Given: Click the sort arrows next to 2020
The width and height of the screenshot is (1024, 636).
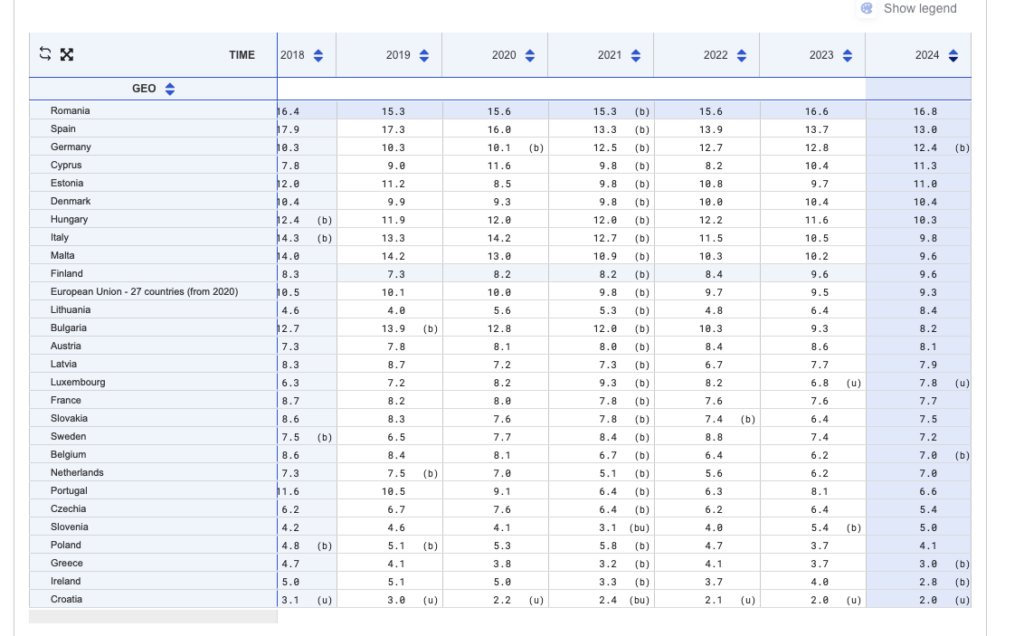Looking at the screenshot, I should point(530,56).
